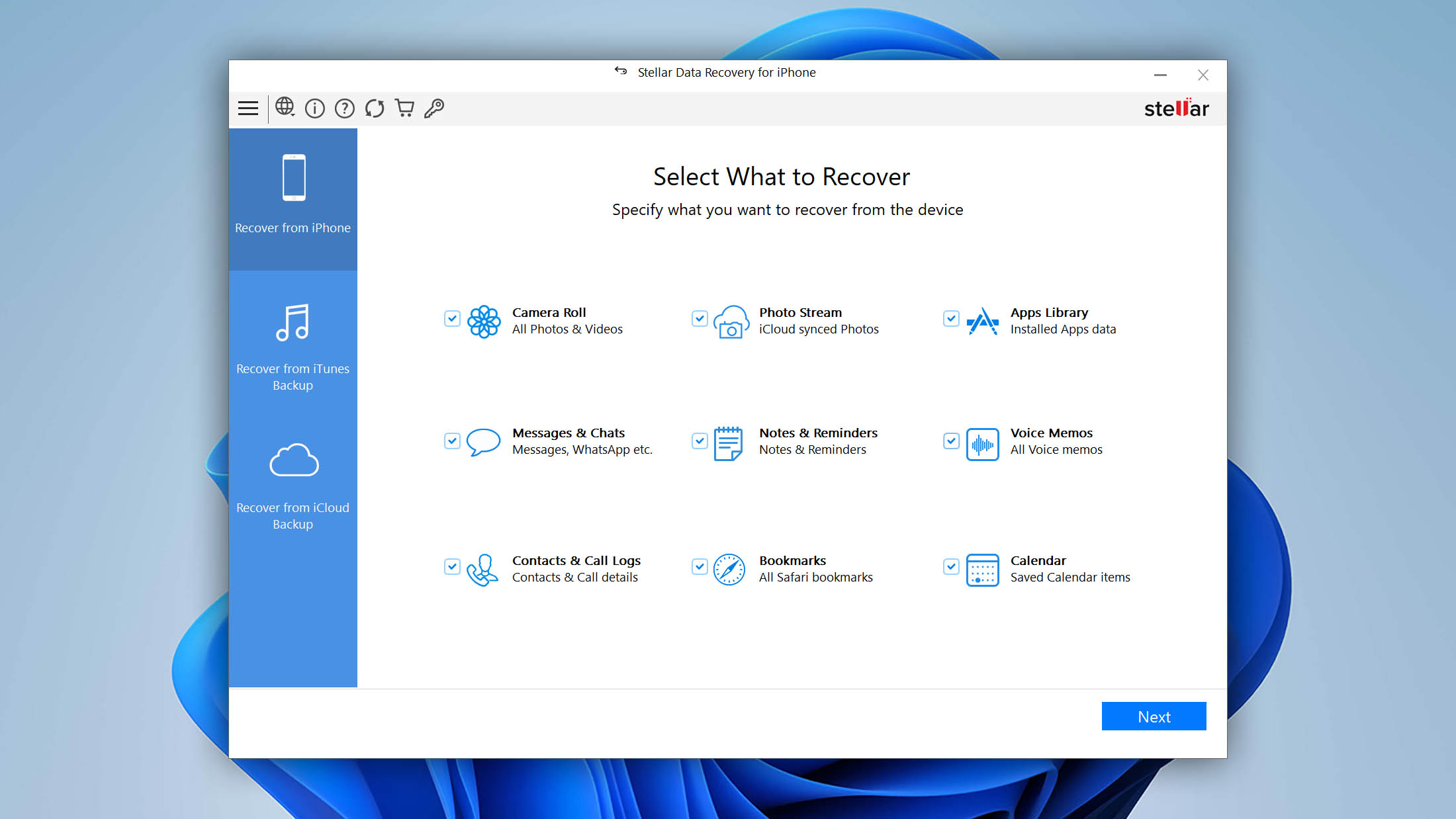The image size is (1456, 819).
Task: Click the Contacts phone and person icon
Action: [x=482, y=570]
